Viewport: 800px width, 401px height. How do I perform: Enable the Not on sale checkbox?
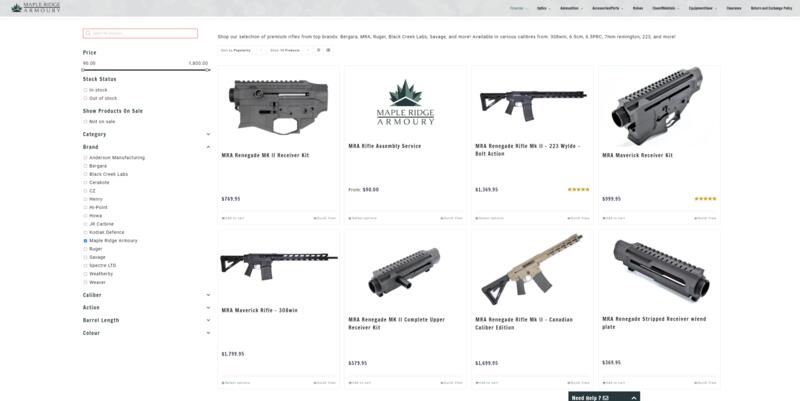(85, 121)
